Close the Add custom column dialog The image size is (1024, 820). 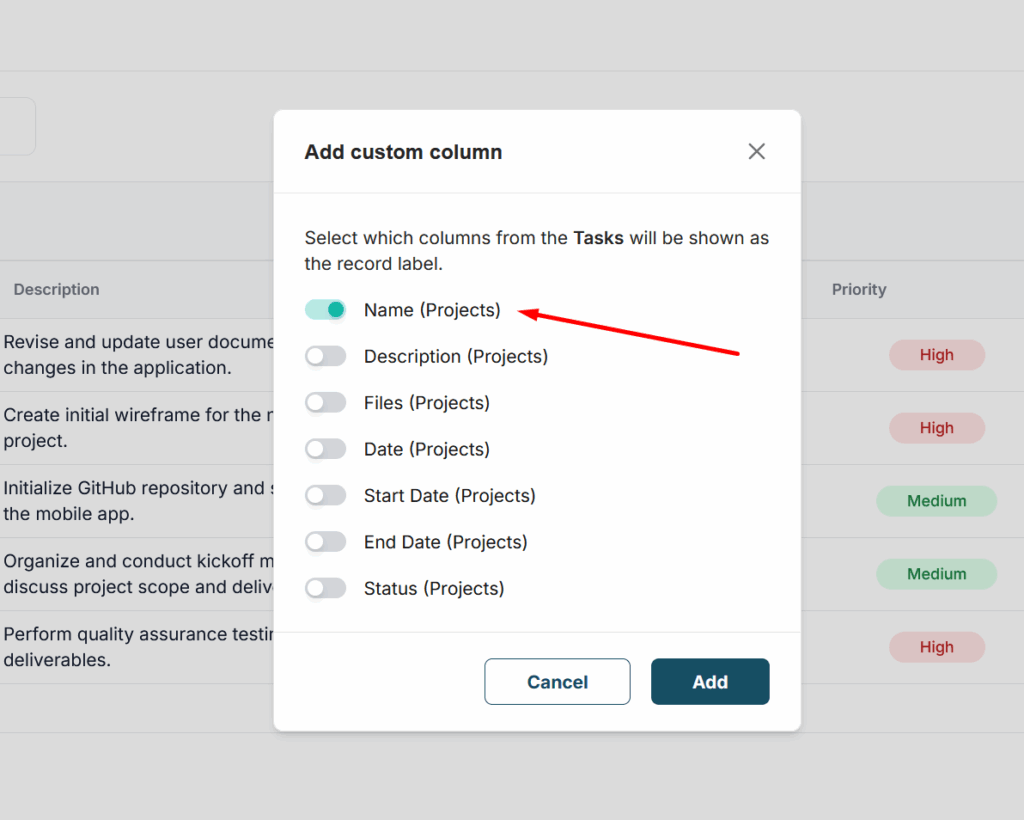[756, 151]
